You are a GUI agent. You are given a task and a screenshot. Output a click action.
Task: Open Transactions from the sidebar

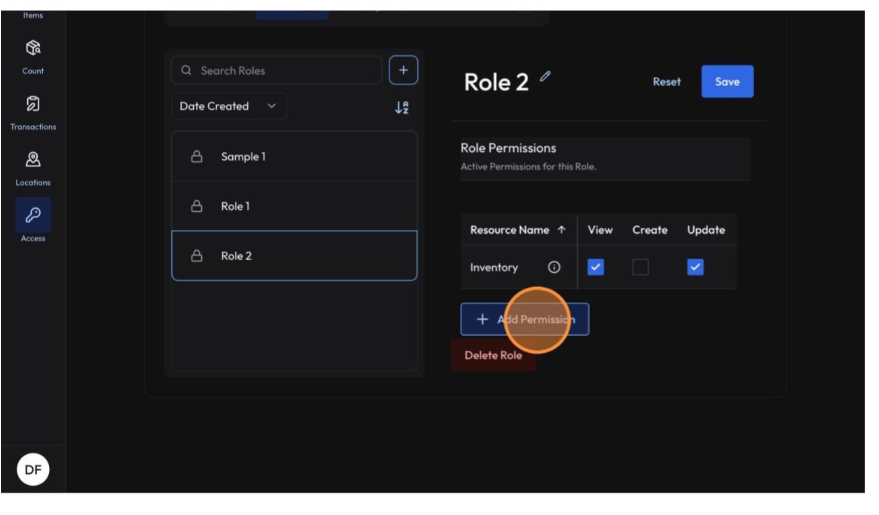[x=33, y=113]
